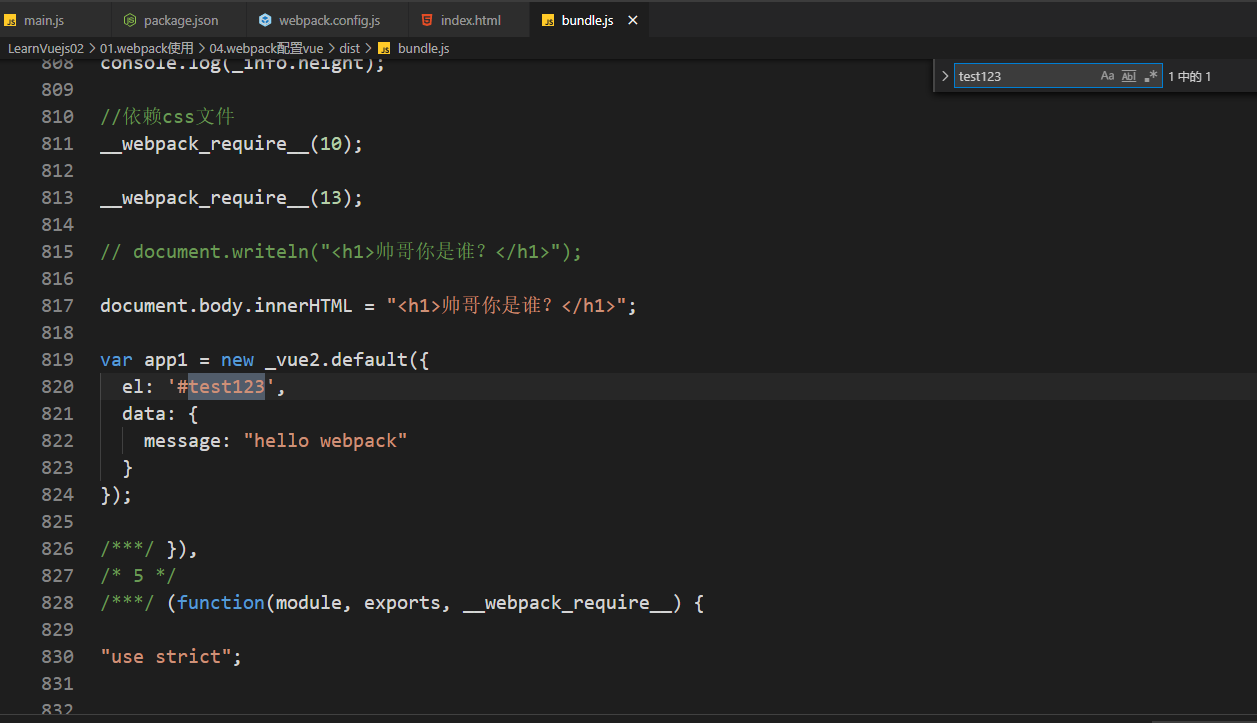Click the "1 中的 1" match count
Image resolution: width=1257 pixels, height=723 pixels.
[1189, 77]
